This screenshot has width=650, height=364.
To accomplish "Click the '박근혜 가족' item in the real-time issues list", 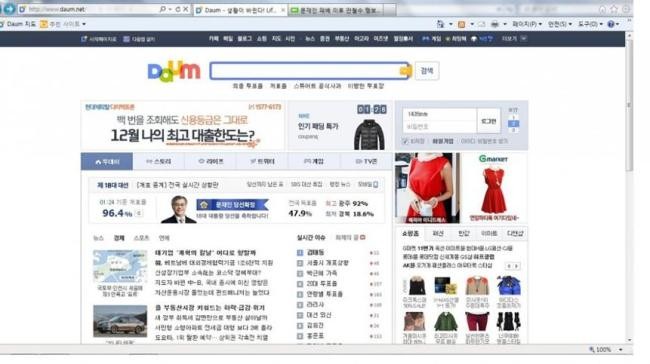I will pos(322,273).
